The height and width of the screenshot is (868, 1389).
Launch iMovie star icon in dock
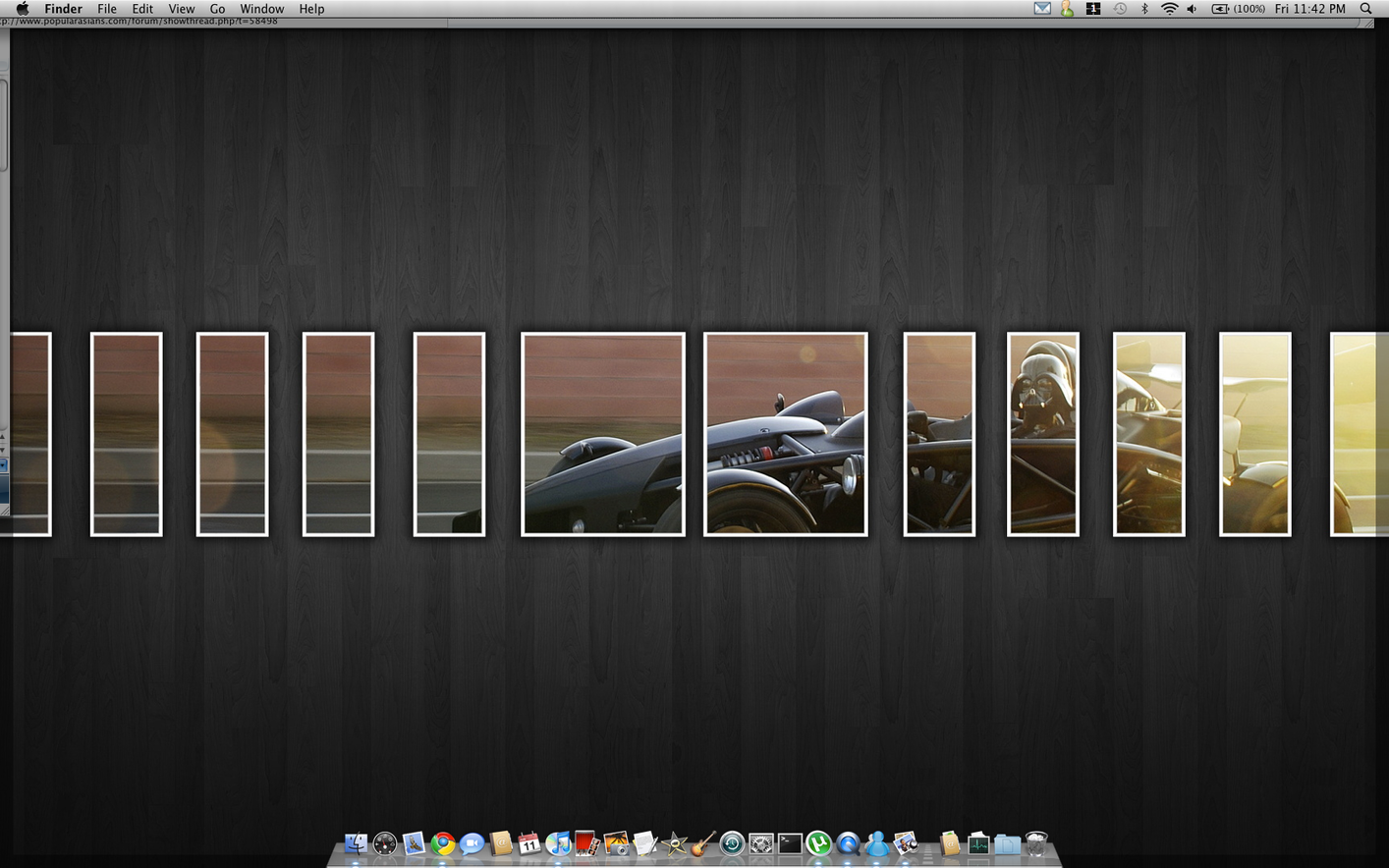(674, 842)
